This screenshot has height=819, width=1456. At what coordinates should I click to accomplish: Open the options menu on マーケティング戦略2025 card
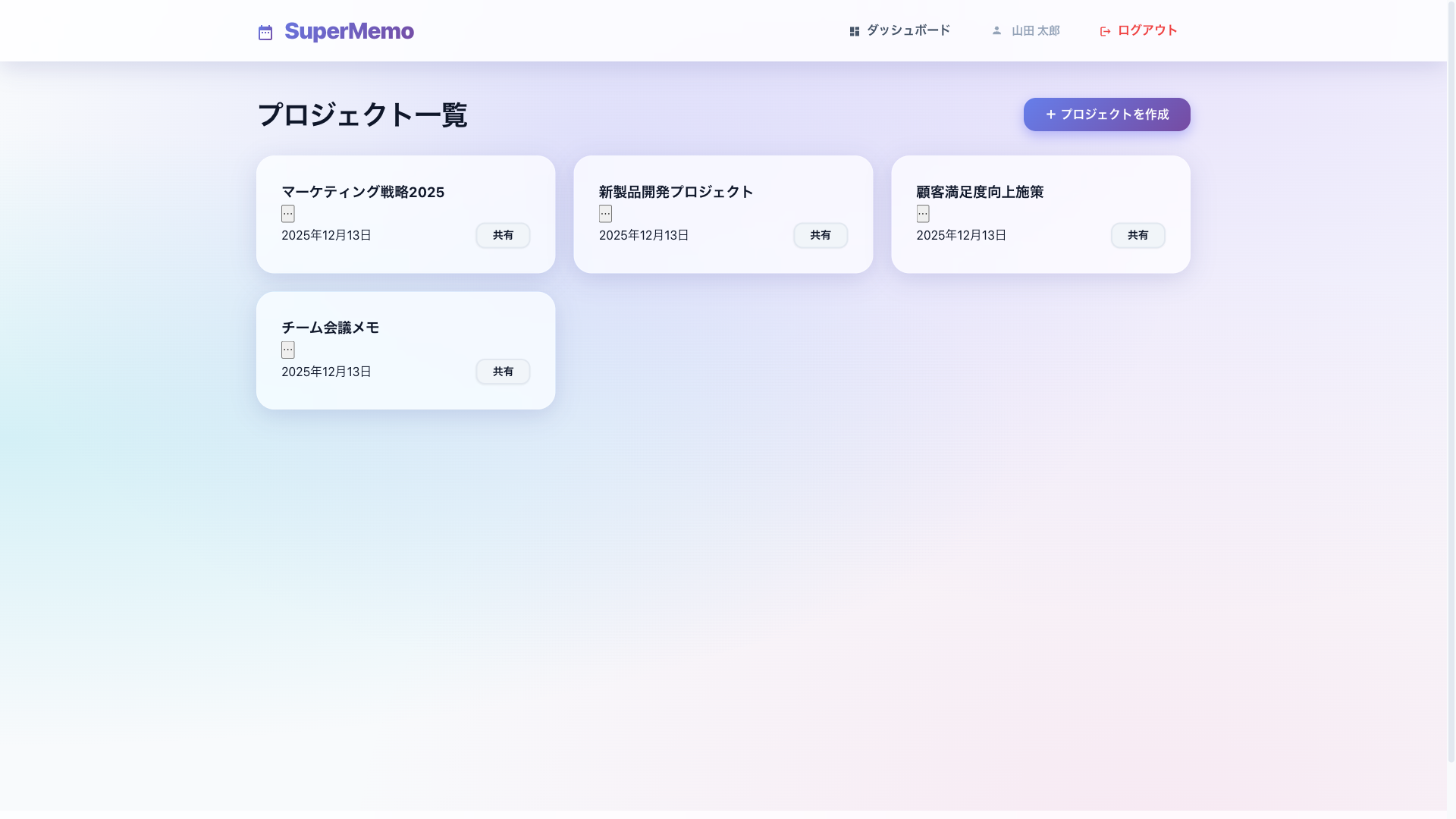[x=288, y=214]
